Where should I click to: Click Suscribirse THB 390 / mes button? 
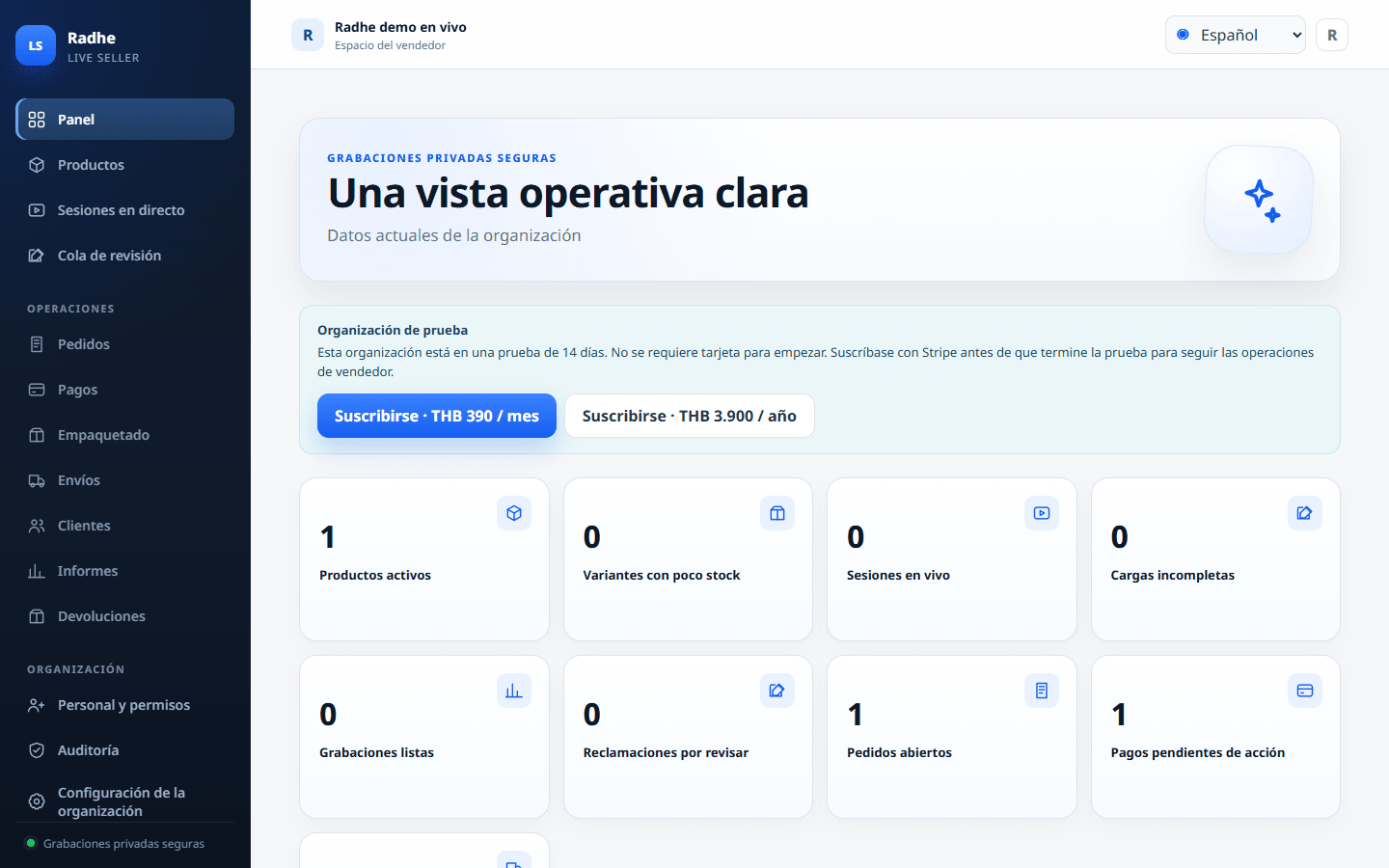coord(437,416)
